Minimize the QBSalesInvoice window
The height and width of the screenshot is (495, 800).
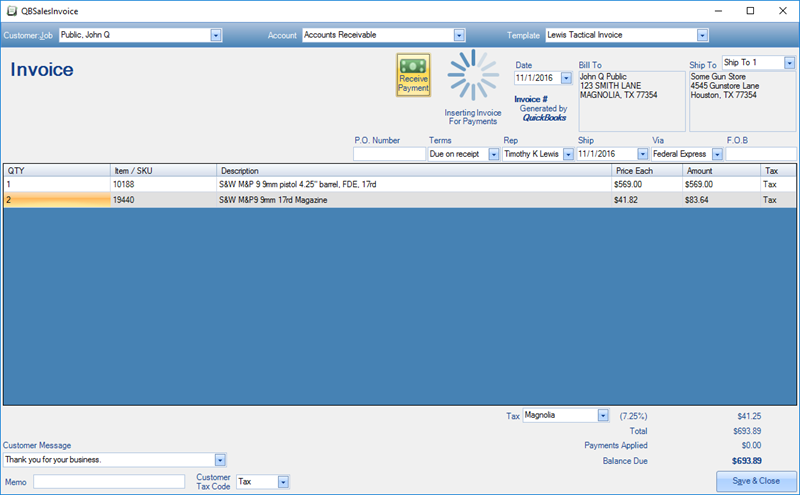pos(718,11)
